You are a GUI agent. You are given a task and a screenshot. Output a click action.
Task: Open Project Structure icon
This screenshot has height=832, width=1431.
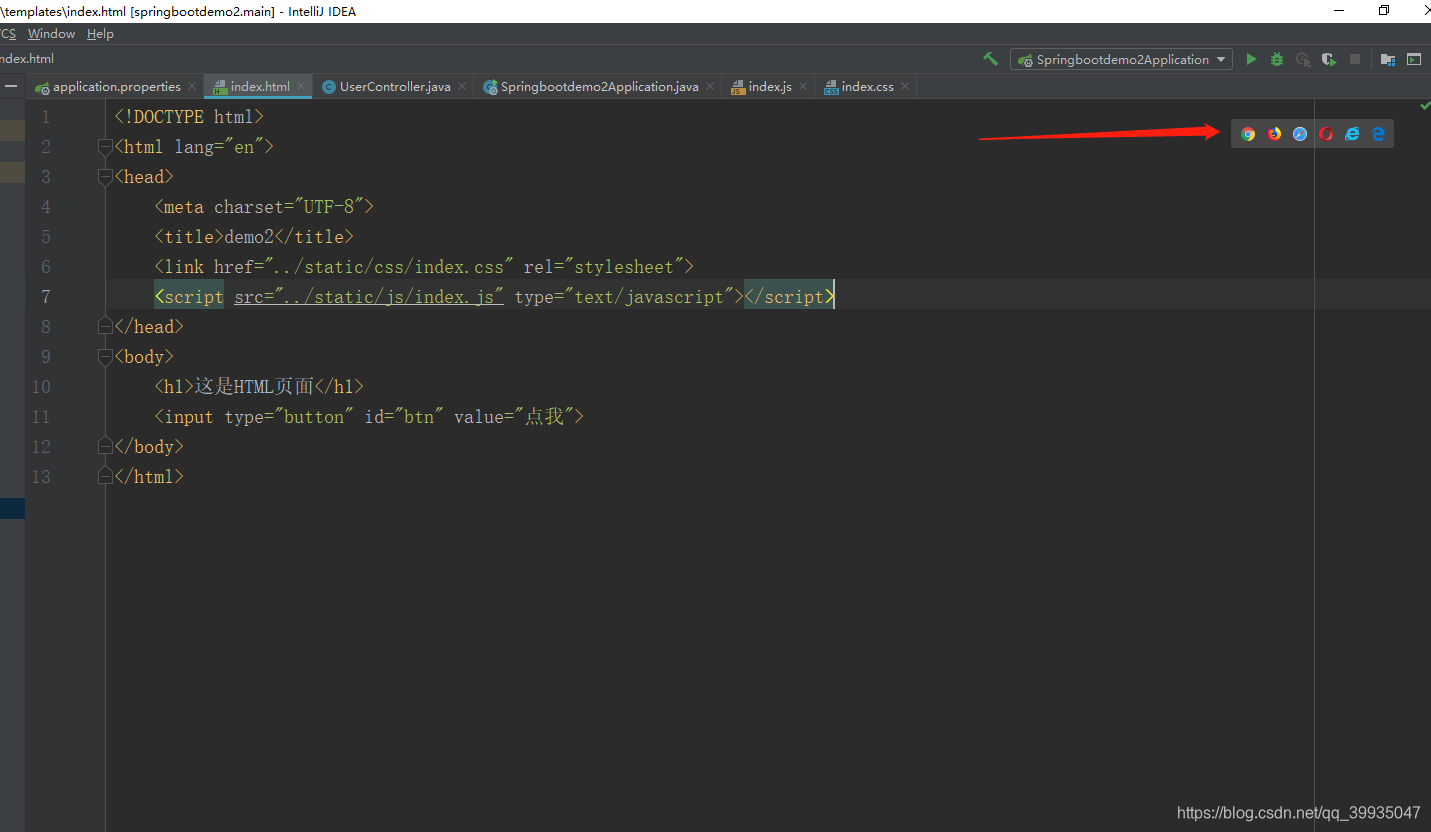tap(1388, 59)
